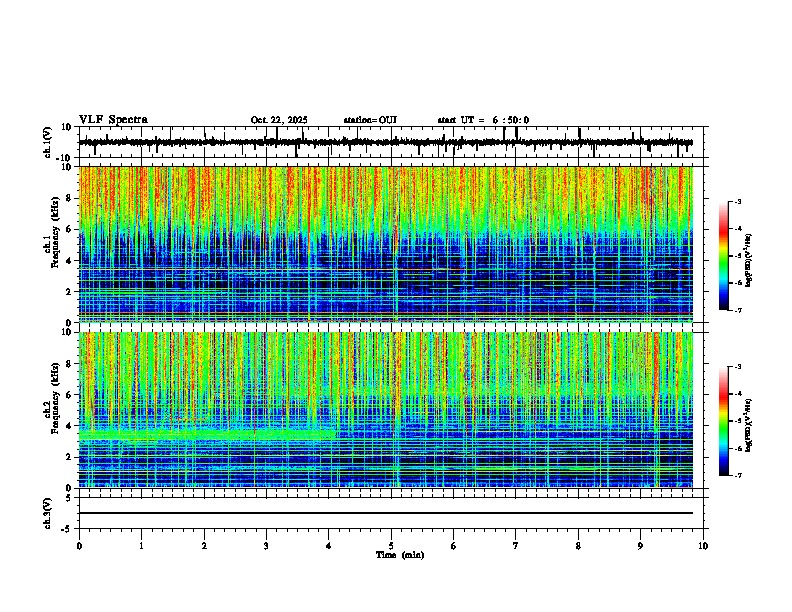The height and width of the screenshot is (612, 792).
Task: Click time axis tick label '8'
Action: click(x=578, y=546)
